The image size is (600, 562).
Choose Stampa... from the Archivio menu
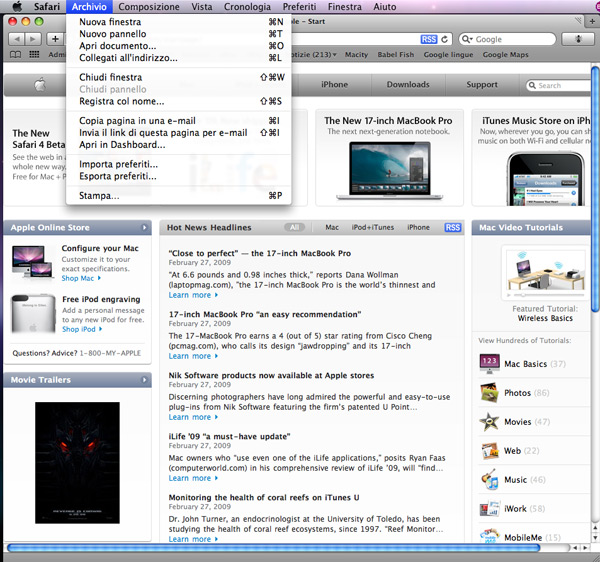(99, 195)
